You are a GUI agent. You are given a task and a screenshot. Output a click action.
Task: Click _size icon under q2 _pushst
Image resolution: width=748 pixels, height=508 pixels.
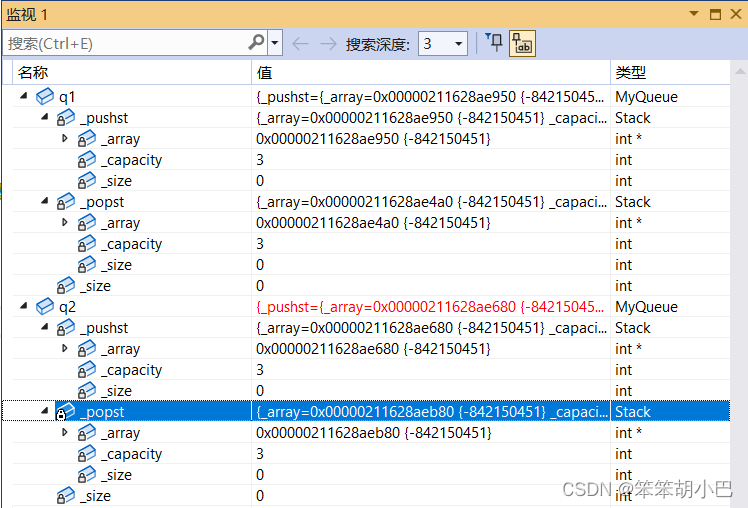[x=87, y=390]
